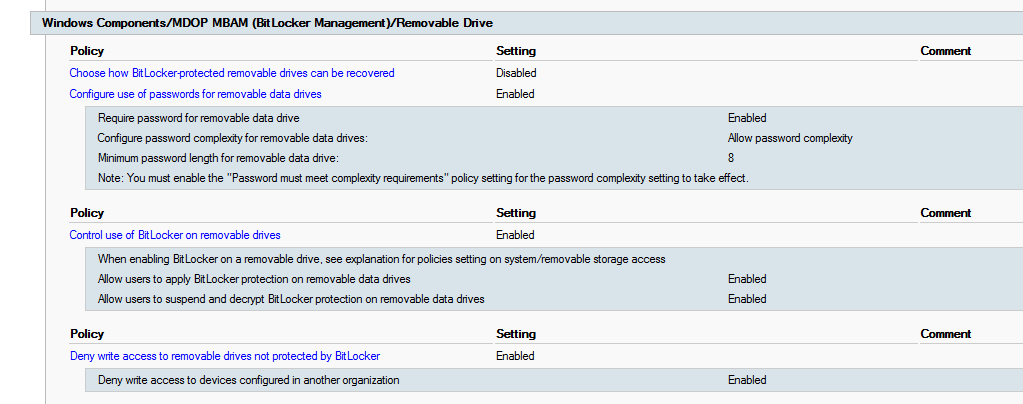Select 'Minimum password length for removable data drive:' label
This screenshot has height=404, width=1023.
[218, 158]
